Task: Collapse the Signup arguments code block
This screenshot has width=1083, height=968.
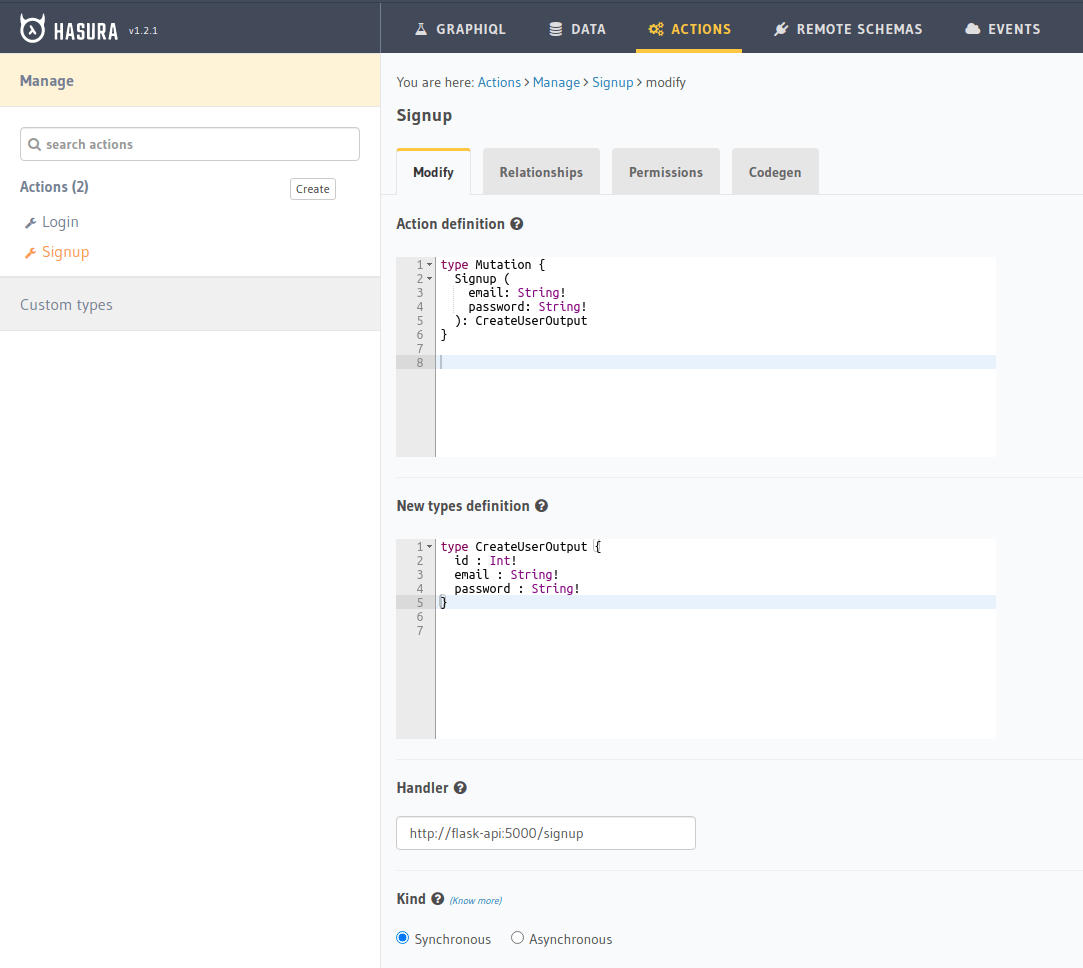Action: (x=429, y=278)
